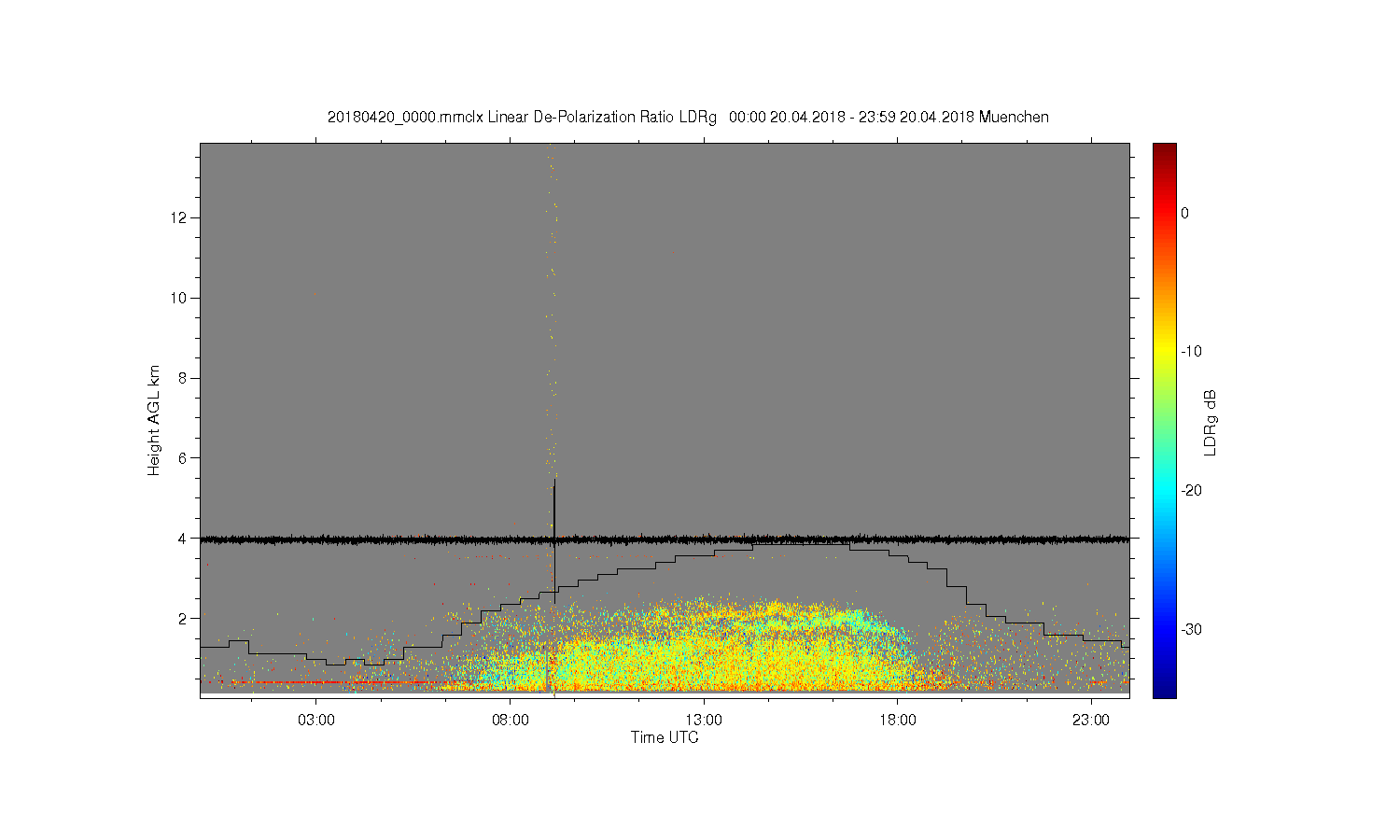Click the plot title text starting '20180420_0000.mmclx'
The width and height of the screenshot is (1400, 840).
(688, 118)
